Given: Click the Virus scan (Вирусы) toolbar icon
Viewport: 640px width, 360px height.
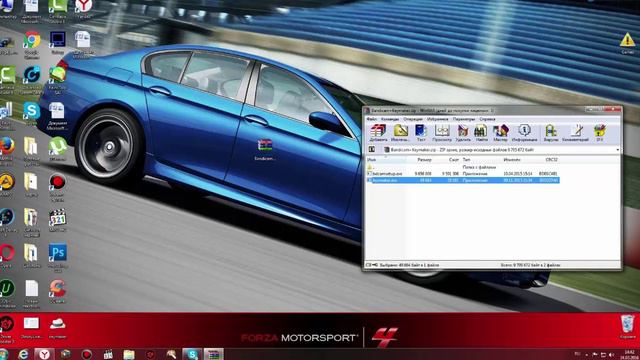Looking at the screenshot, I should click(x=551, y=133).
